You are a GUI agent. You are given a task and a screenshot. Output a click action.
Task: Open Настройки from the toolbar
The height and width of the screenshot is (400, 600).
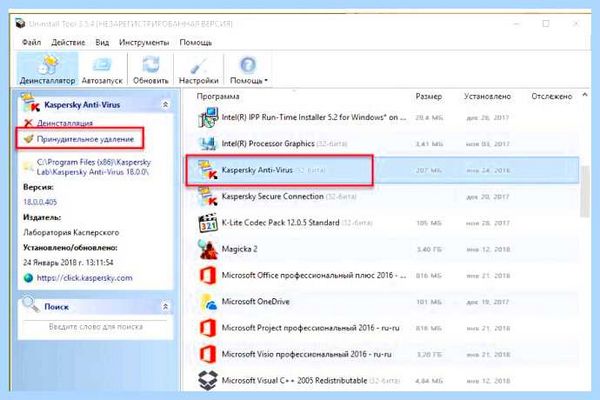pos(198,69)
